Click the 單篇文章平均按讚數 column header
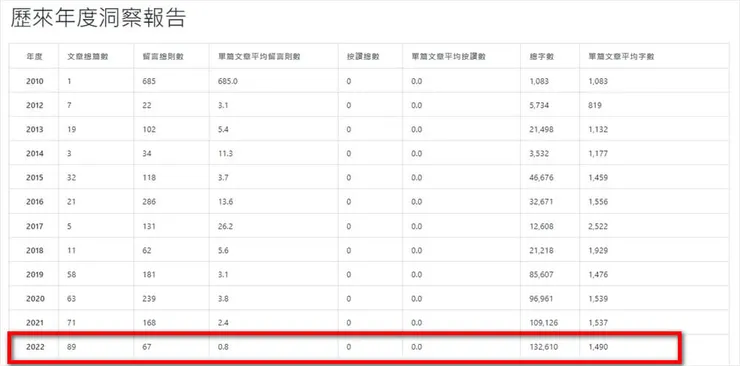This screenshot has height=366, width=740. (448, 57)
